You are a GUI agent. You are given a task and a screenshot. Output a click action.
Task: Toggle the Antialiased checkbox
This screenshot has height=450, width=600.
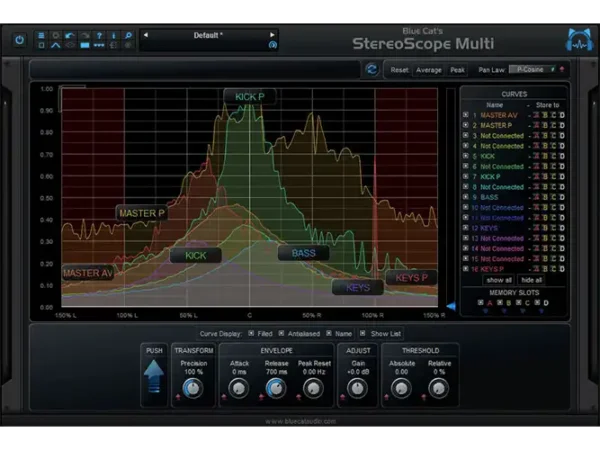(x=281, y=333)
